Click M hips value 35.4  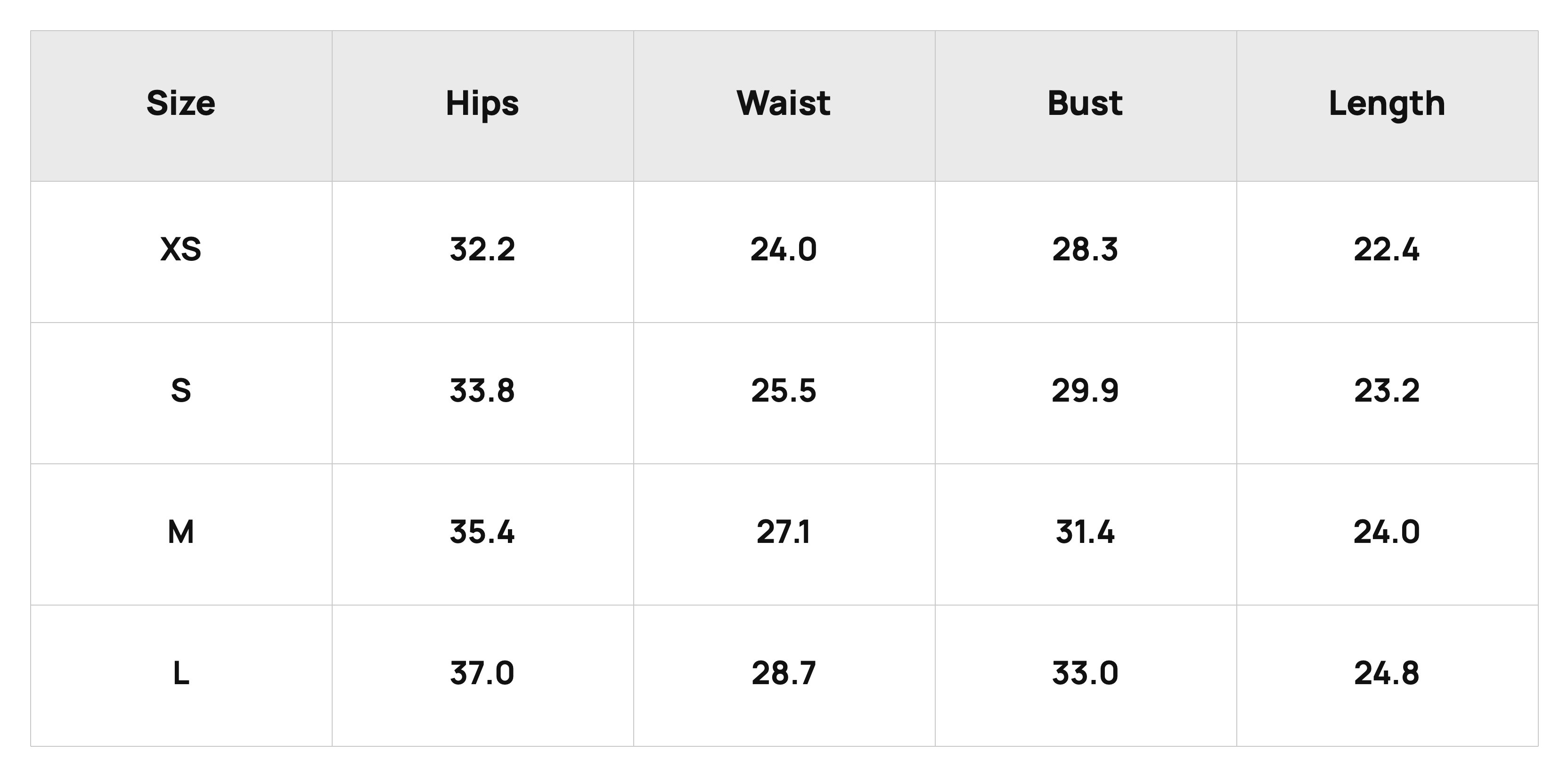(482, 532)
